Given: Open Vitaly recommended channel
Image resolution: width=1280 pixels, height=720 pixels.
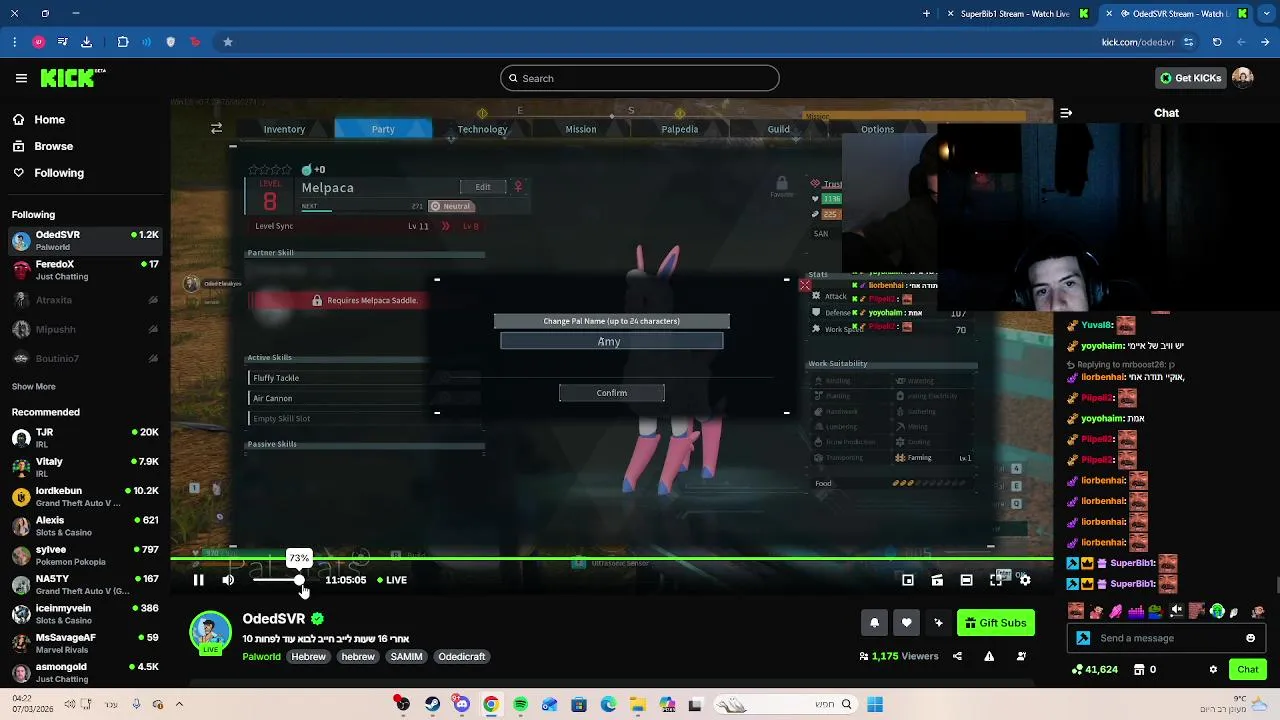Looking at the screenshot, I should pos(85,467).
